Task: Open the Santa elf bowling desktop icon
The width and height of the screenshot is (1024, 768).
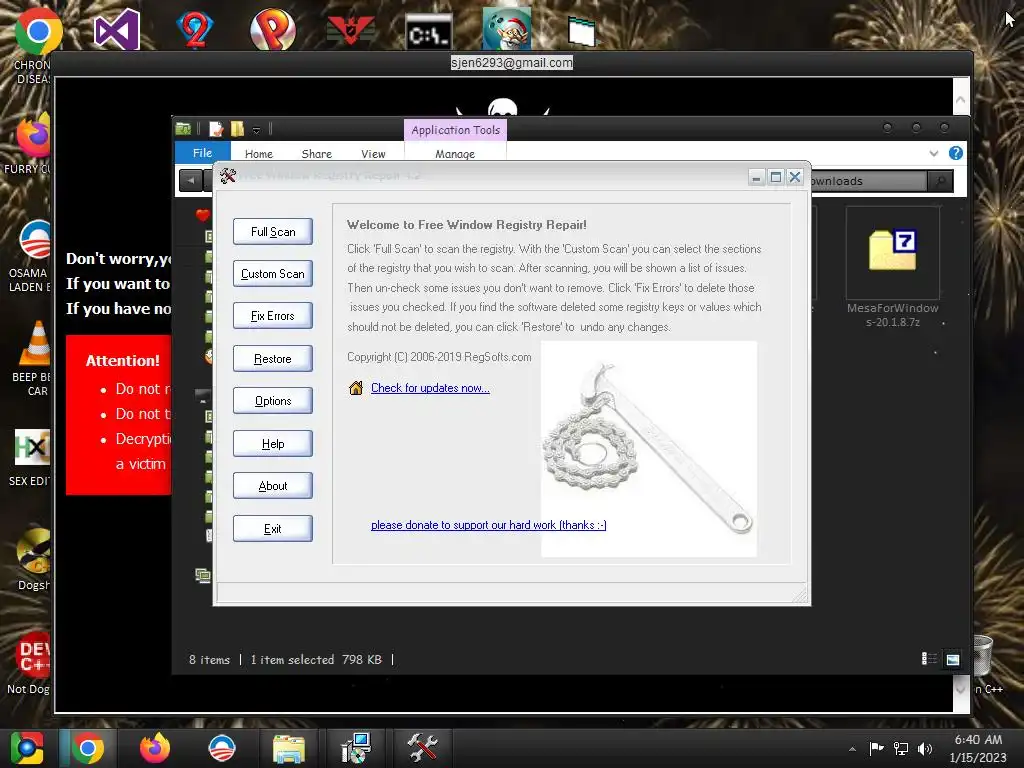Action: (x=506, y=29)
